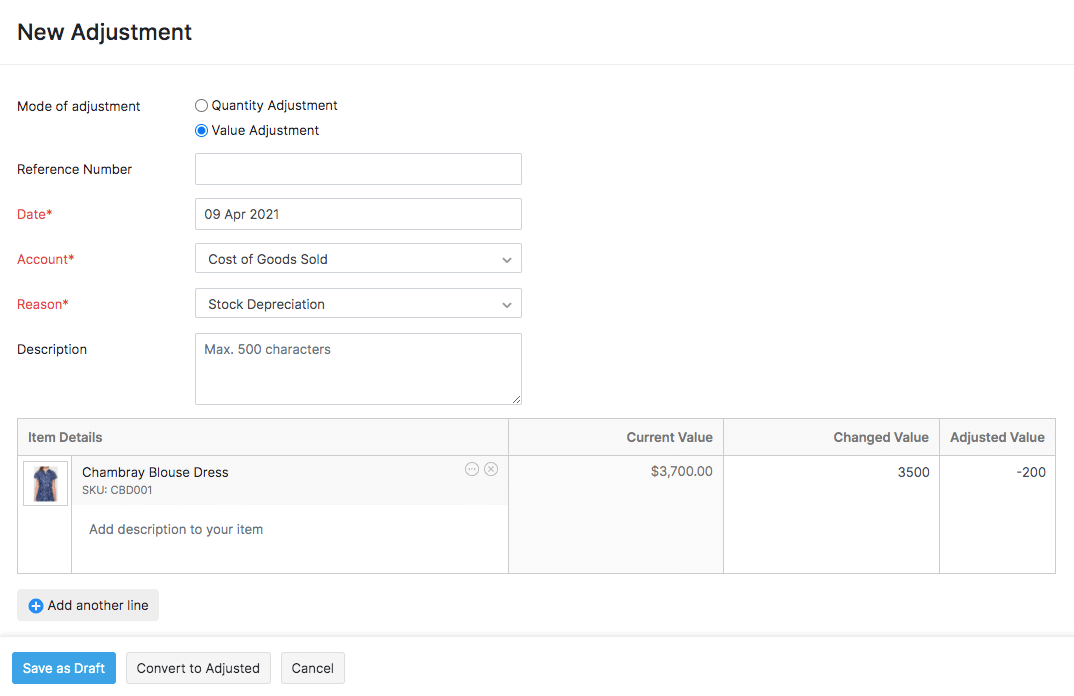Select Quantity Adjustment mode
Image resolution: width=1074 pixels, height=696 pixels.
(201, 105)
